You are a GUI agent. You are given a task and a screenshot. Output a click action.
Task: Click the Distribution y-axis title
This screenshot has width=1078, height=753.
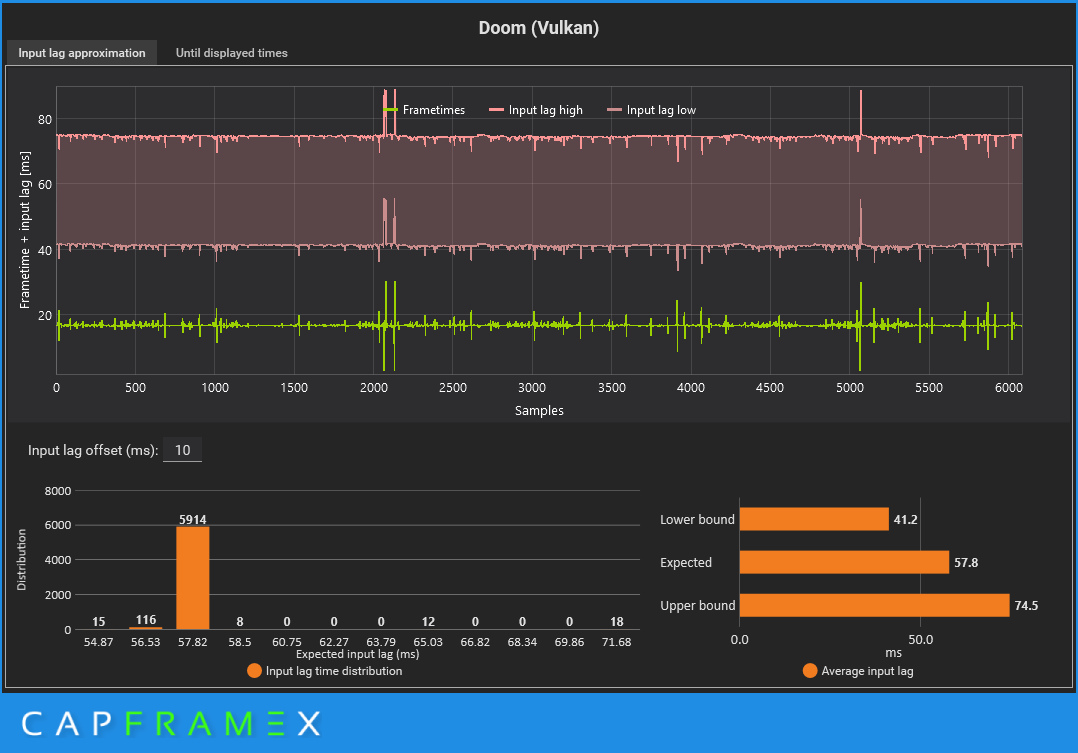click(21, 560)
